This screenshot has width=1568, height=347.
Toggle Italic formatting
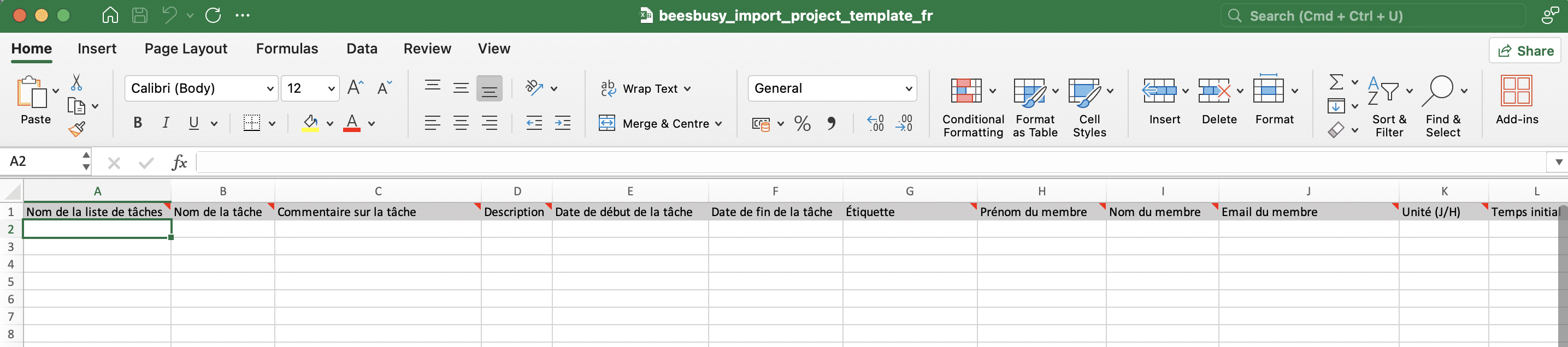coord(166,123)
